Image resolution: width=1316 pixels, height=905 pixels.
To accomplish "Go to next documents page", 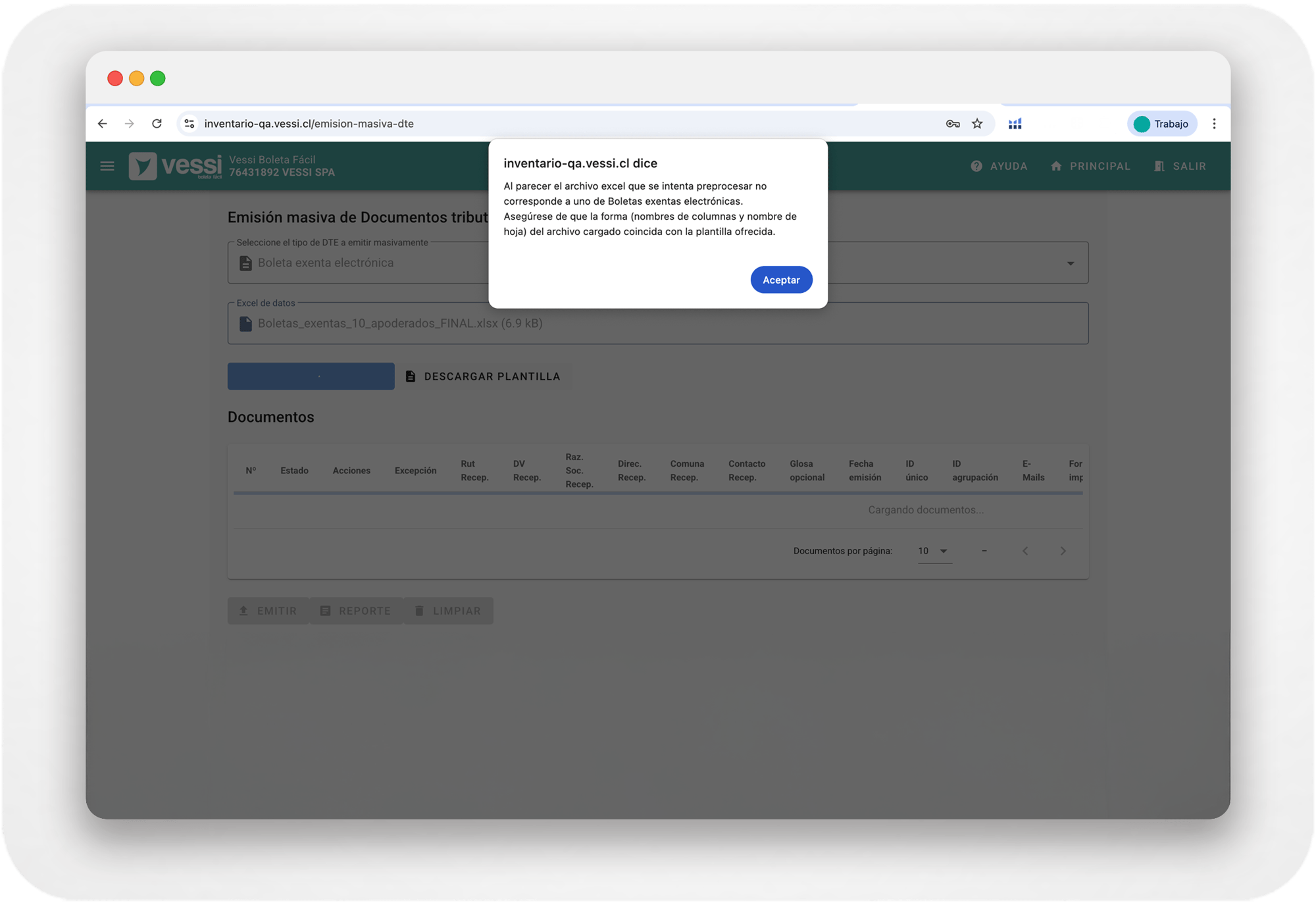I will pos(1063,551).
